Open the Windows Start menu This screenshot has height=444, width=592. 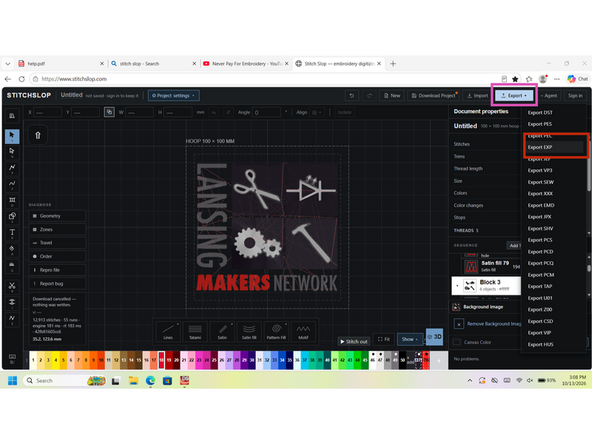tap(12, 381)
